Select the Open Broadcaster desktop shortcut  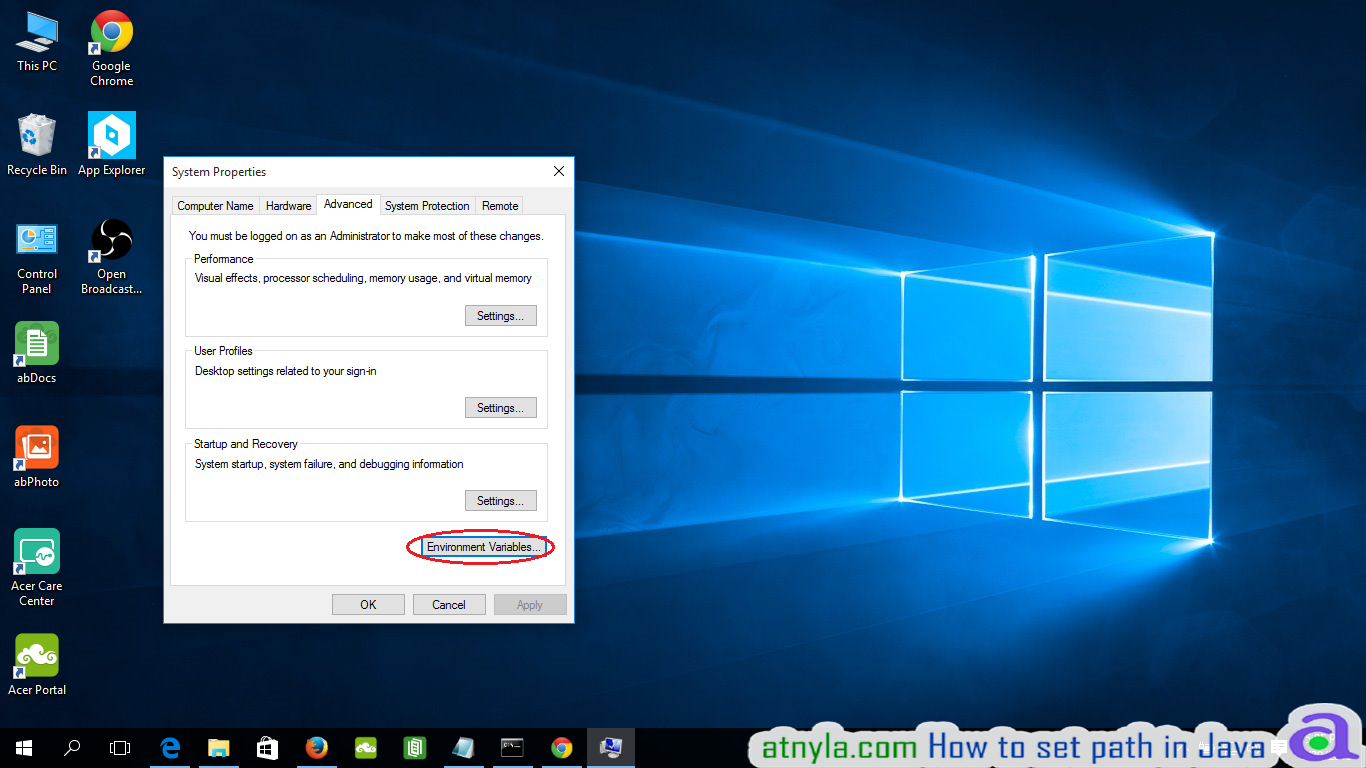112,256
